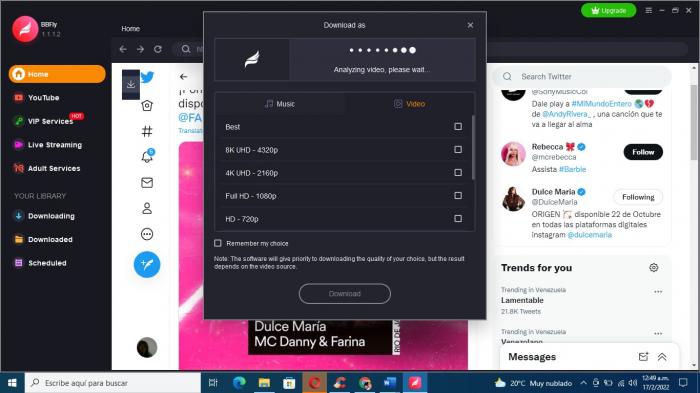Screen dimensions: 700x393
Task: Reload the page with refresh icon
Action: (158, 49)
